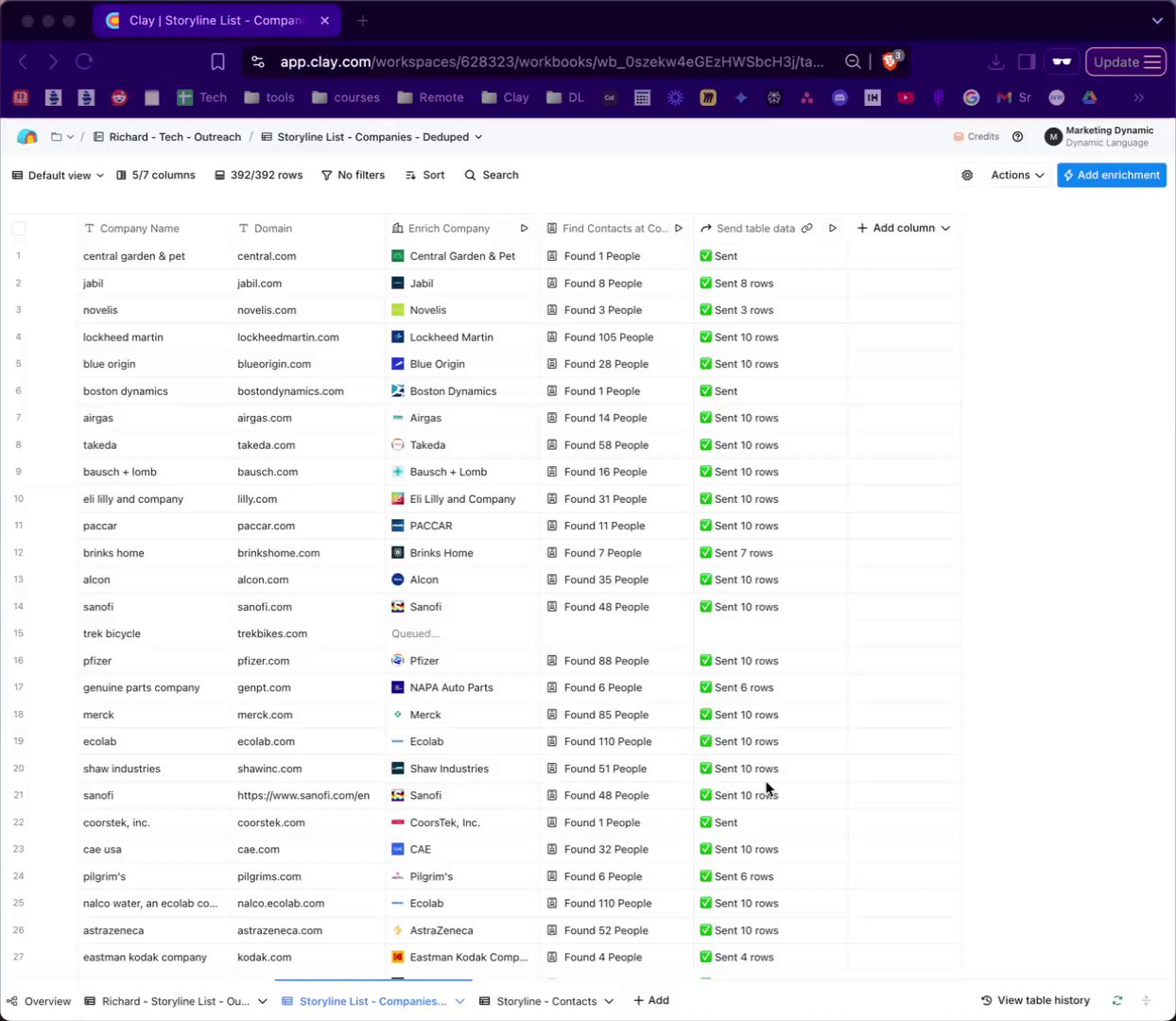Screen dimensions: 1176x1021
Task: Toggle the browser sidebar panel icon
Action: (1027, 61)
